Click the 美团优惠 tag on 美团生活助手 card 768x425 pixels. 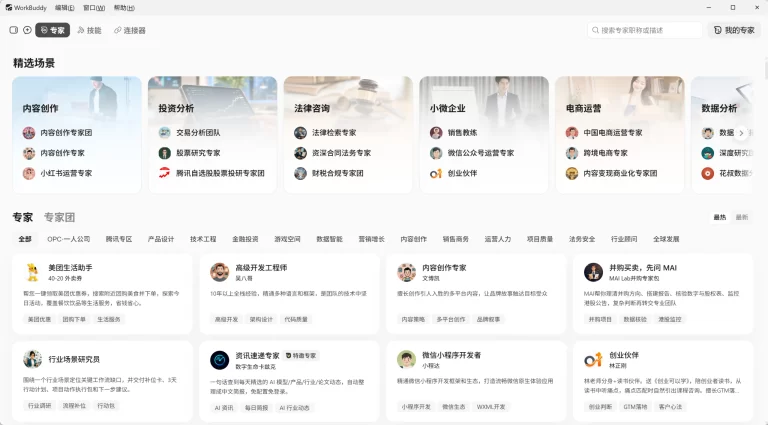(39, 319)
